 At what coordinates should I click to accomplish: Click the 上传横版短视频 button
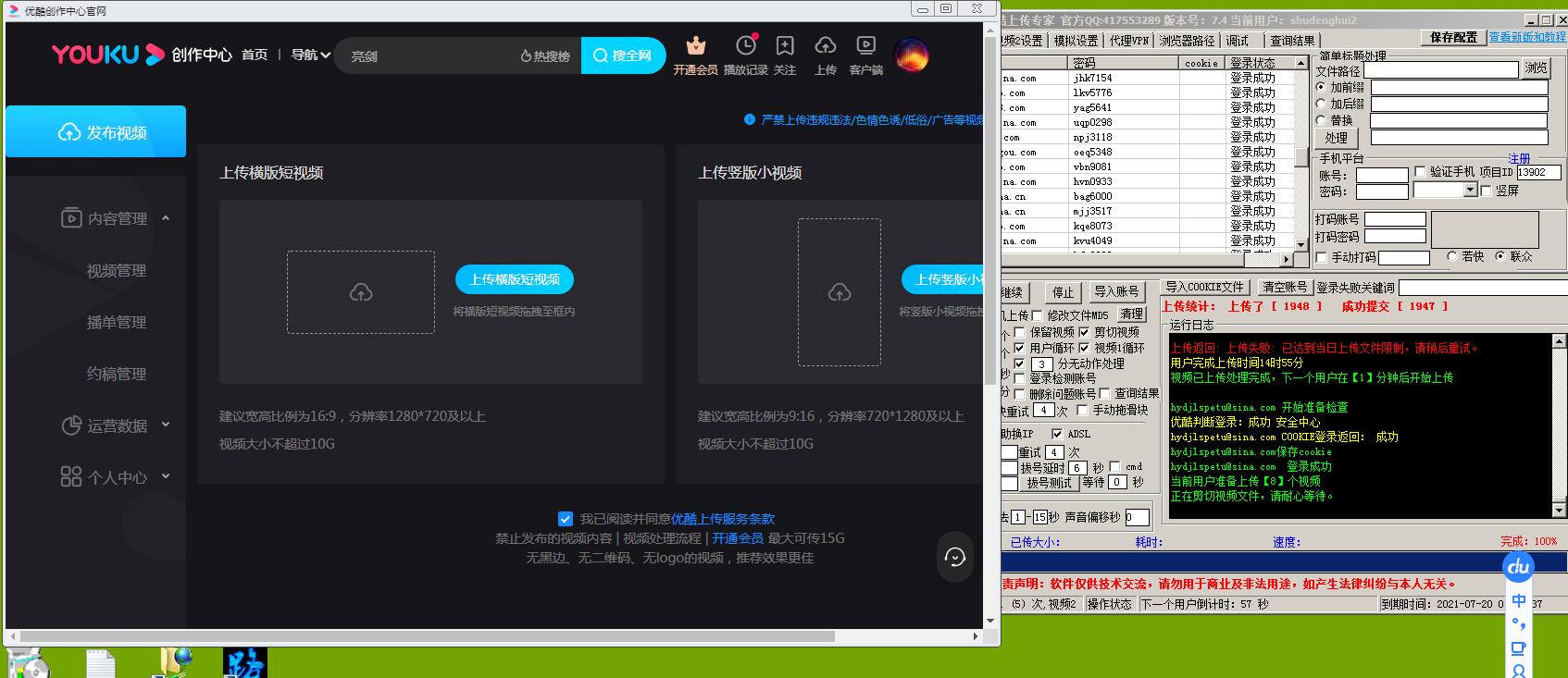pos(515,279)
